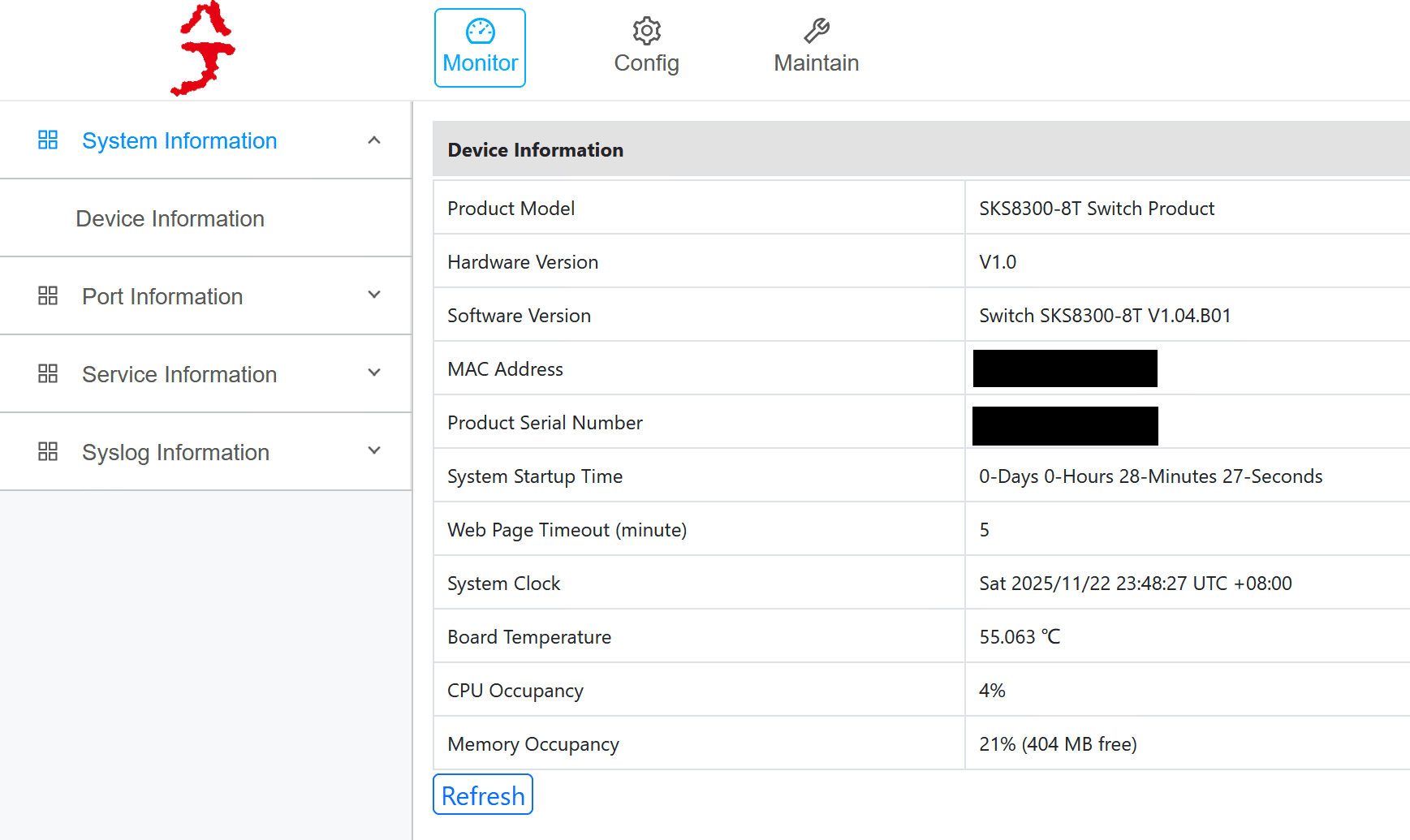Open Device Information in sidebar
Screen dimensions: 1410x840
tap(170, 219)
